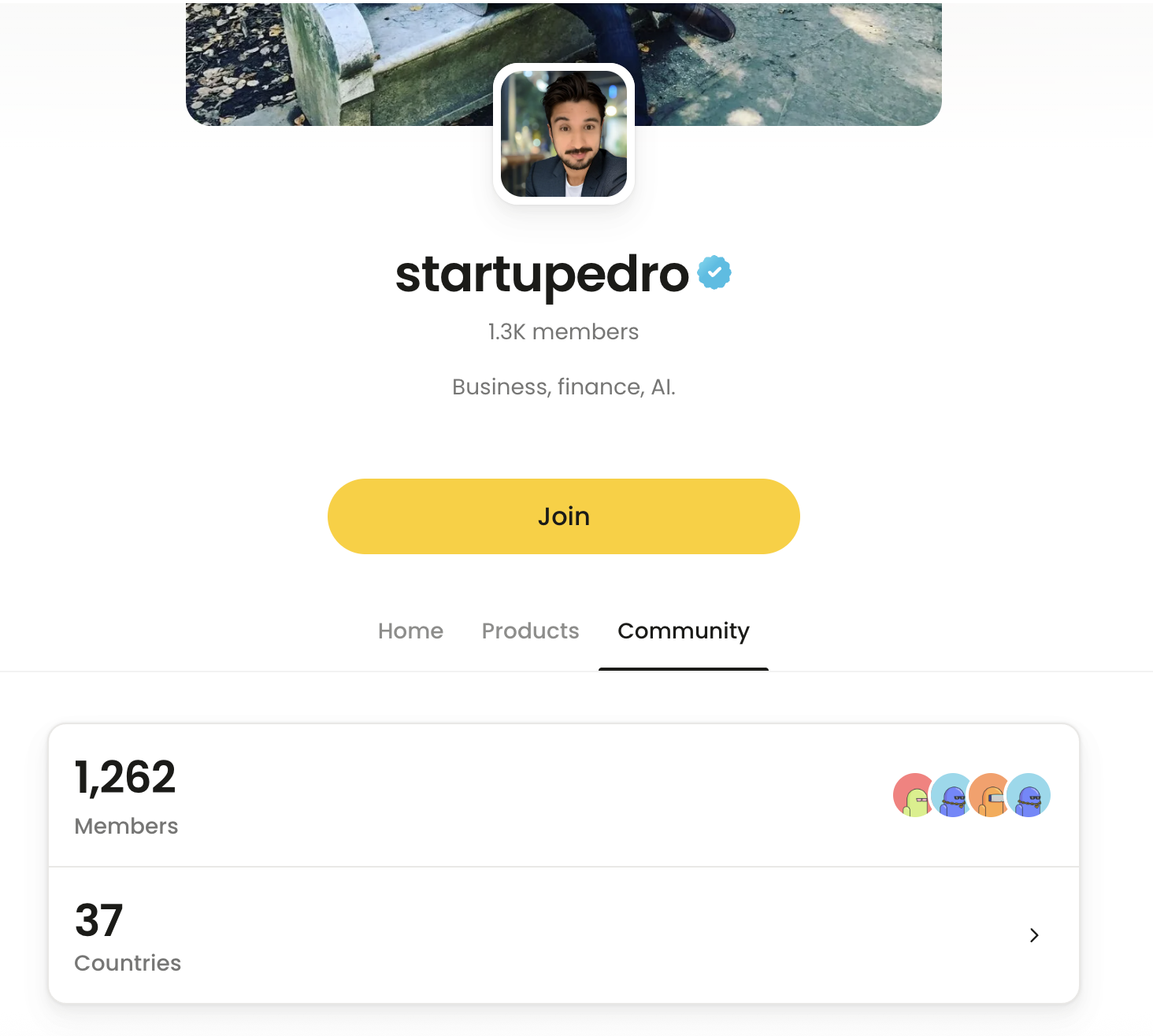The width and height of the screenshot is (1153, 1036).
Task: Click the tab underline beneath Community
Action: tap(683, 669)
